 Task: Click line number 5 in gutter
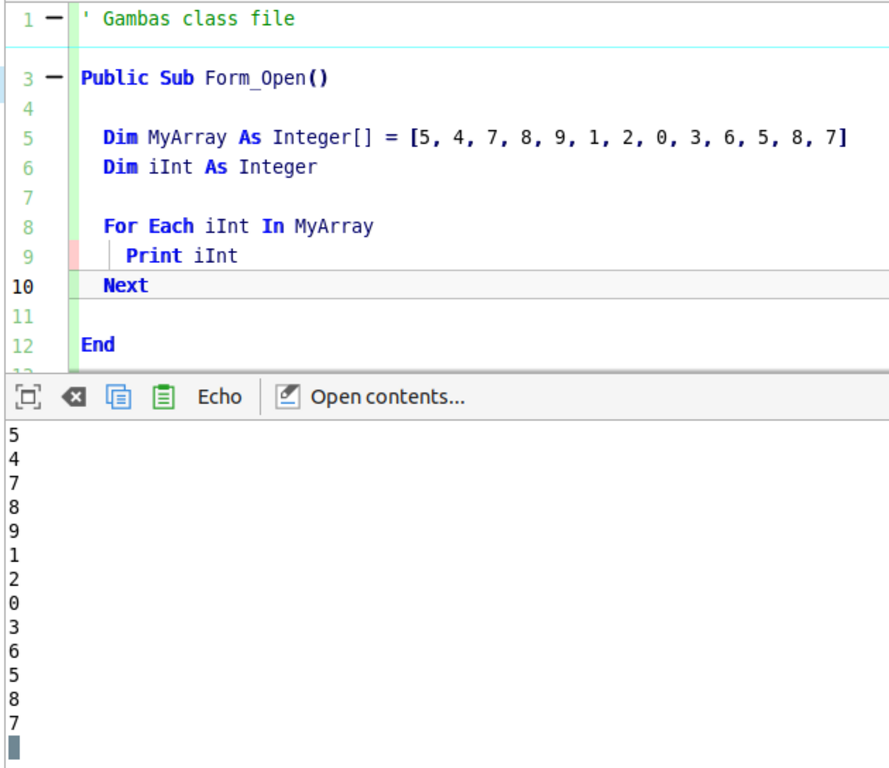coord(28,138)
